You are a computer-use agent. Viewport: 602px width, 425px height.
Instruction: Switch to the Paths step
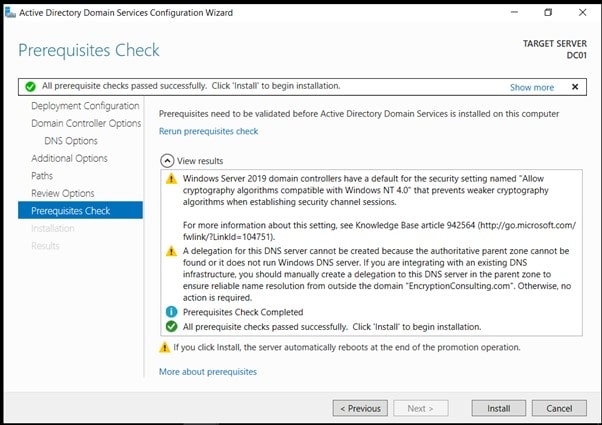pyautogui.click(x=43, y=176)
